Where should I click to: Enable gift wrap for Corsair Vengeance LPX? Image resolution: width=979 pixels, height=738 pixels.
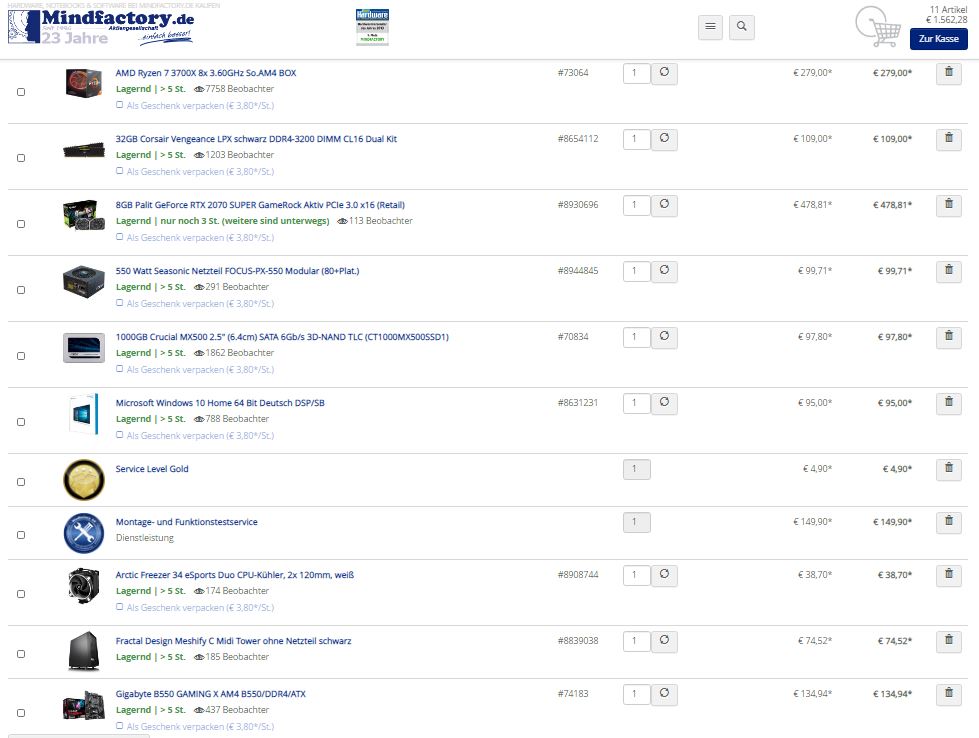(x=119, y=171)
